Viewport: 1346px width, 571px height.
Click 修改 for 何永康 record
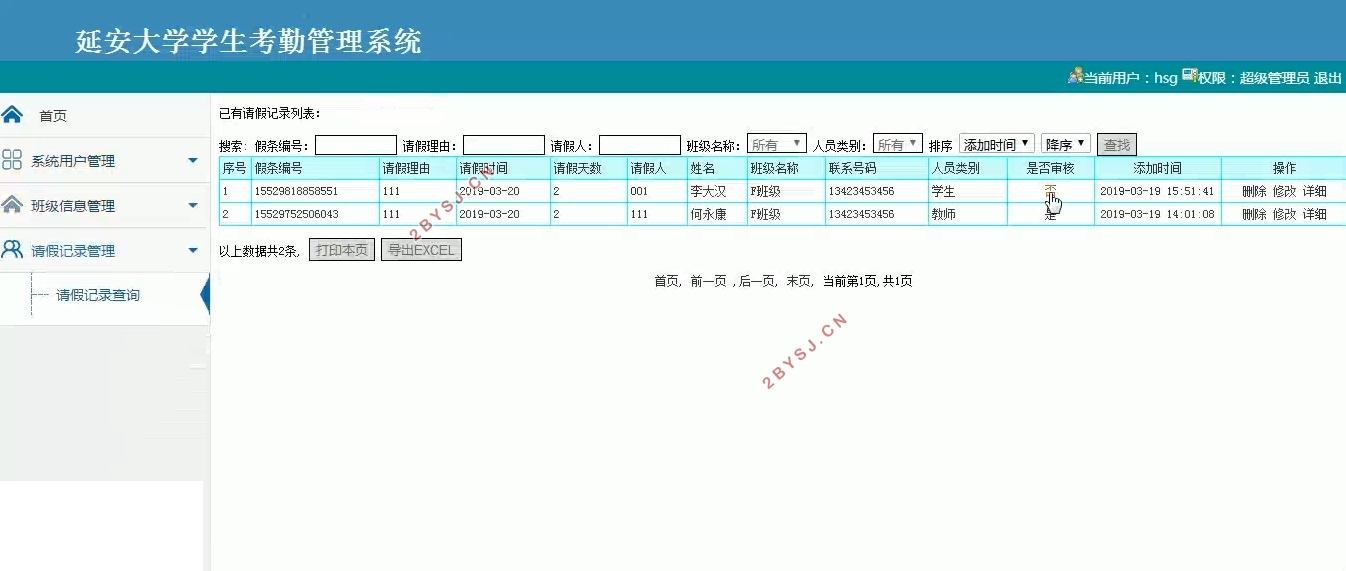click(1284, 214)
